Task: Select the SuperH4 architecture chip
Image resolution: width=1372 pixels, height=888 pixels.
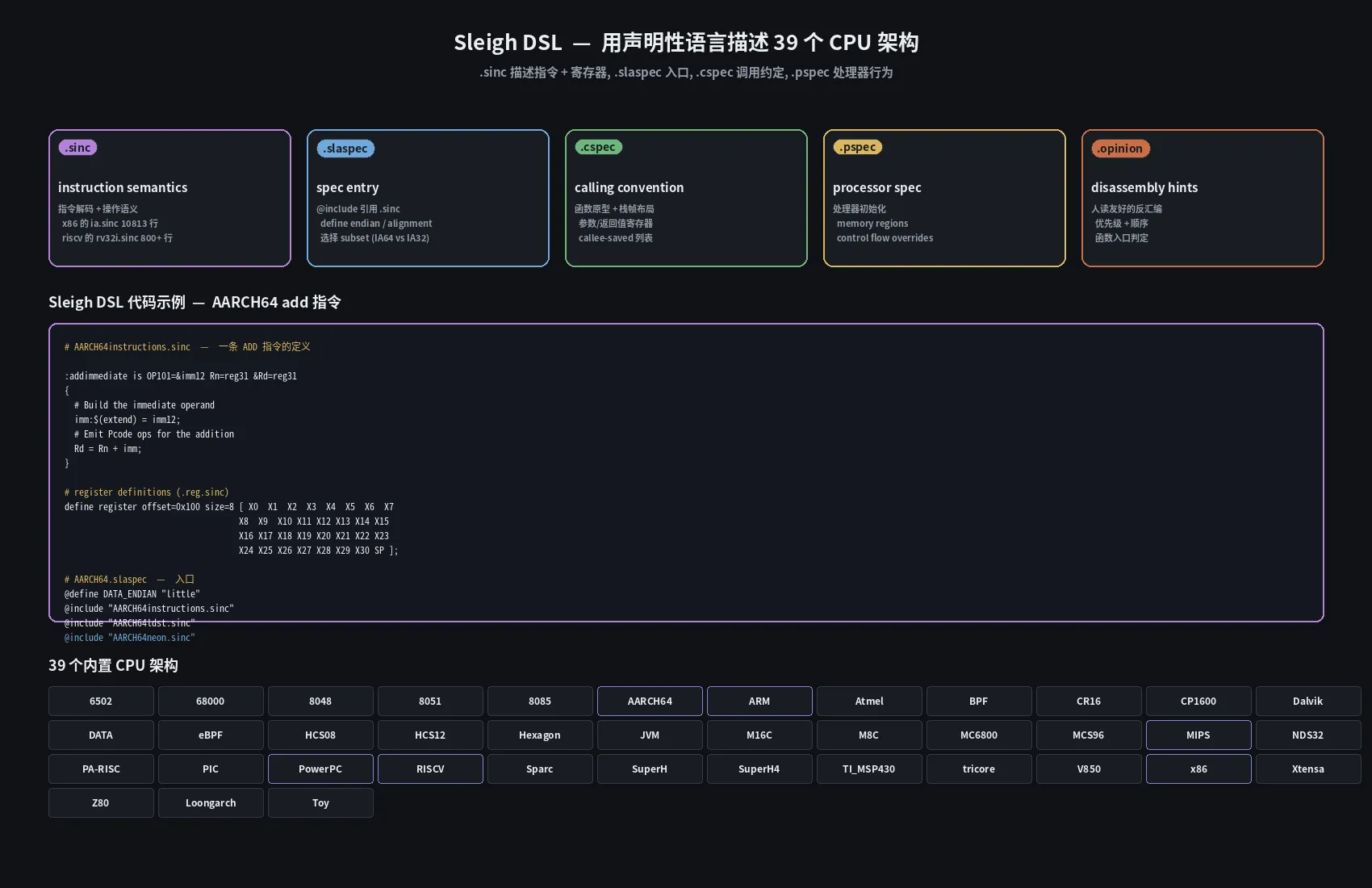Action: (x=759, y=769)
